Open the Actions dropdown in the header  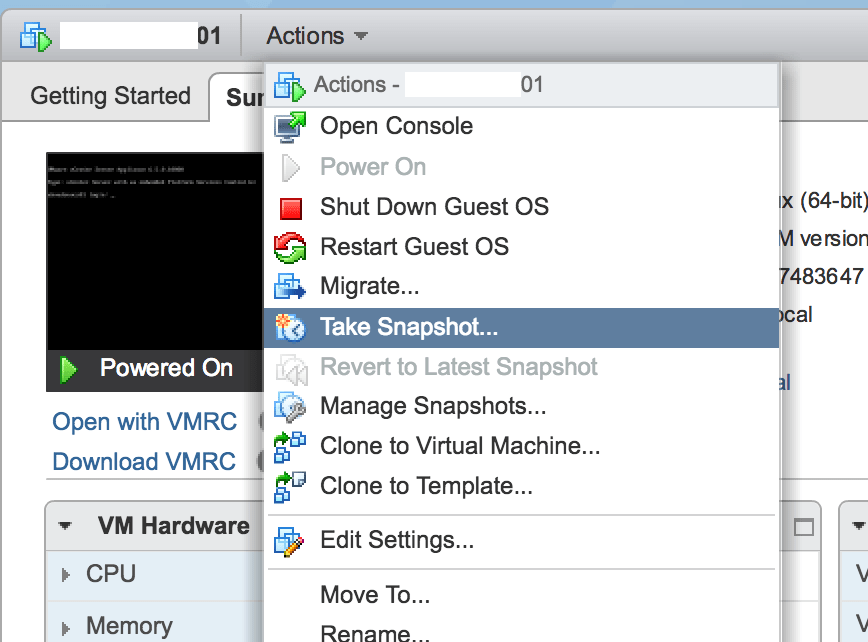point(316,36)
